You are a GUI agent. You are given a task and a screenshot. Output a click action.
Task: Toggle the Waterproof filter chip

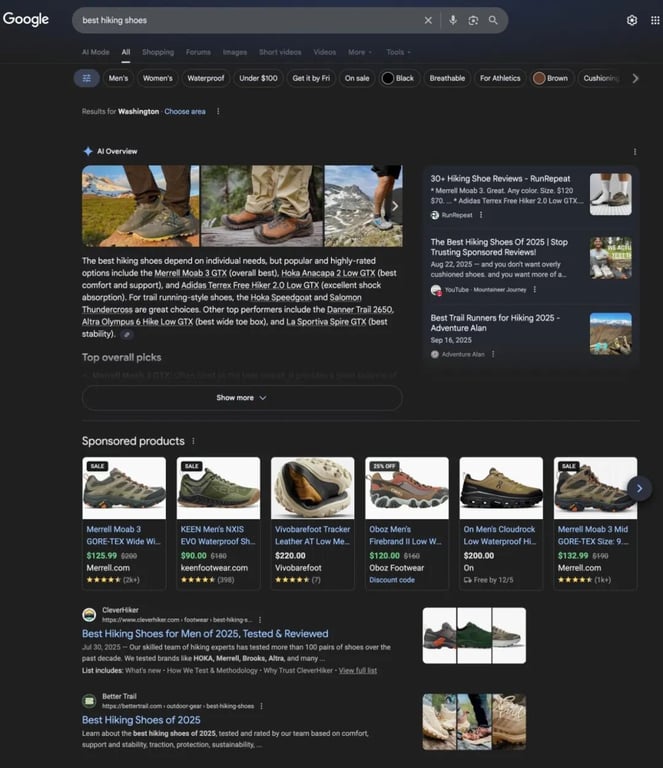coord(206,78)
